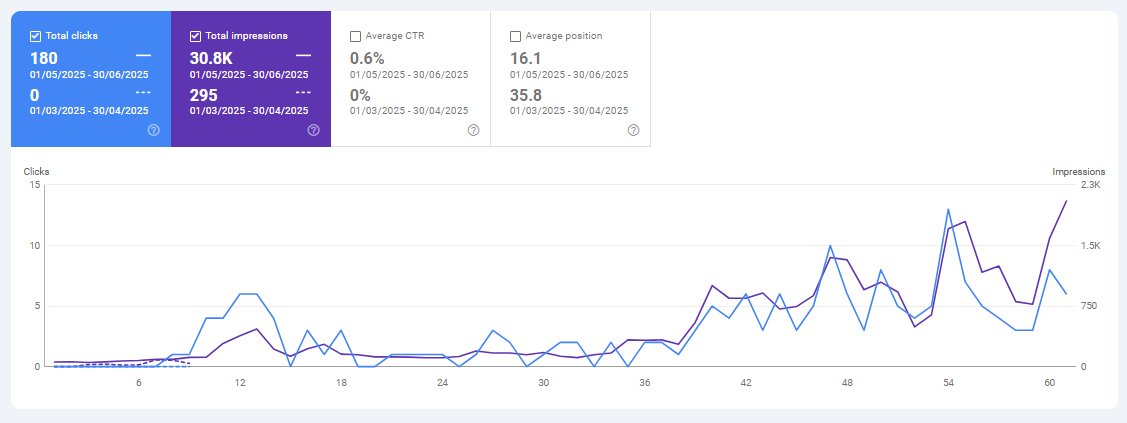Screen dimensions: 1127x423
Task: Click the 0.6% average CTR value
Action: [x=367, y=59]
